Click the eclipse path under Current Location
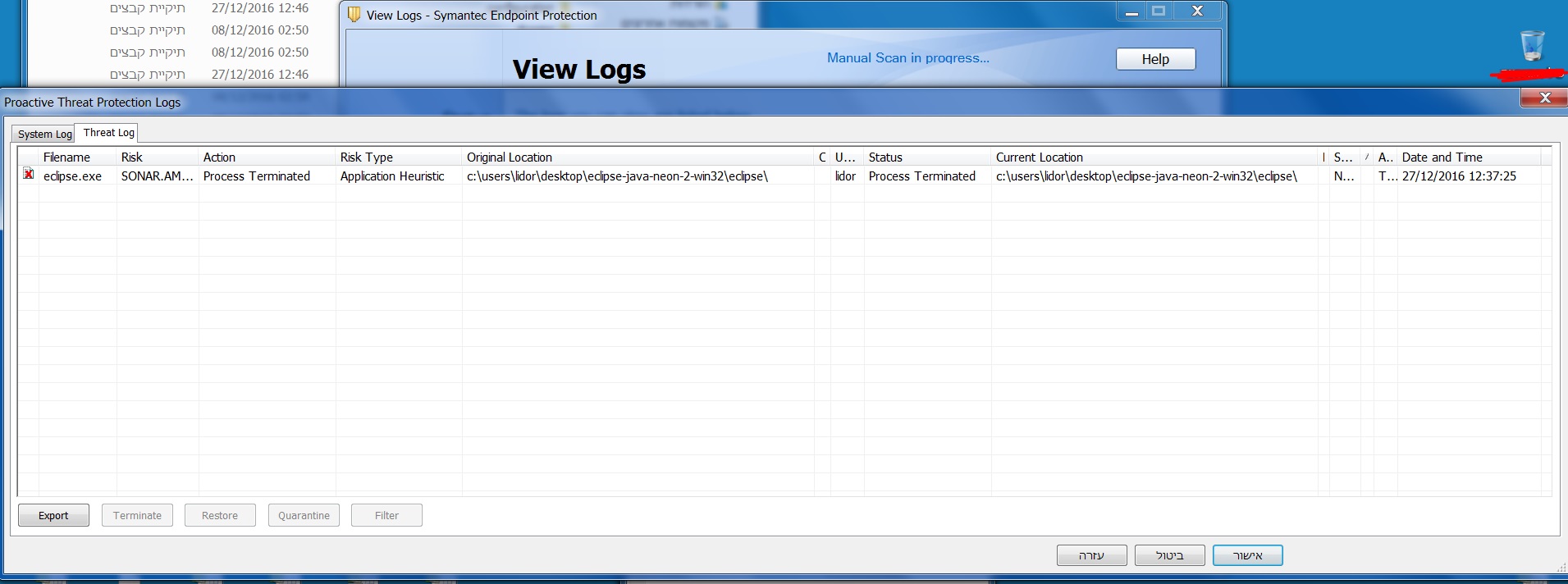This screenshot has height=584, width=1568. tap(1146, 176)
